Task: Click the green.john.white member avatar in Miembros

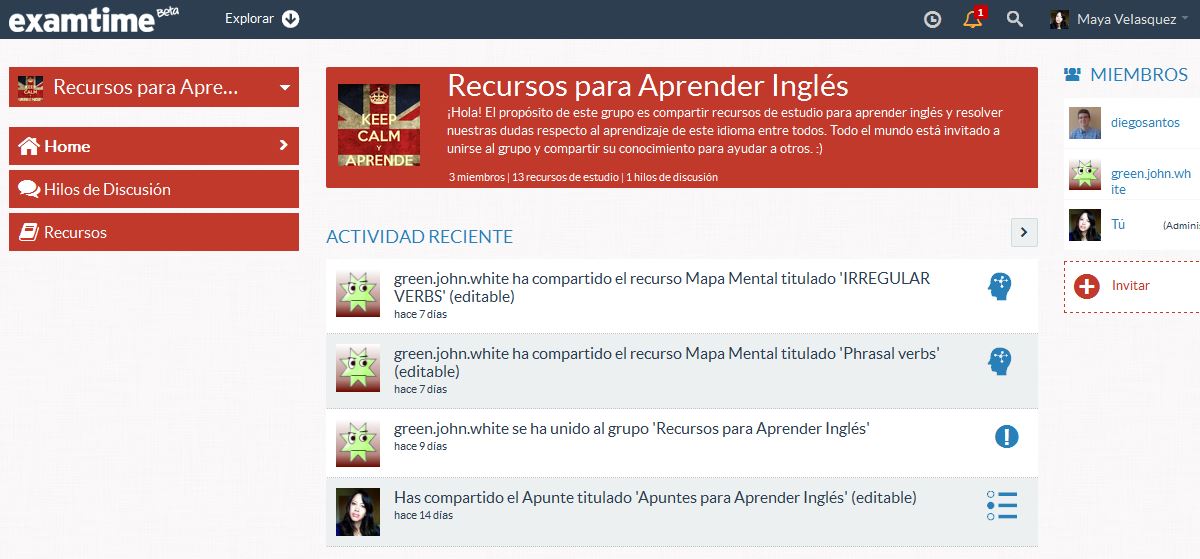Action: coord(1085,174)
